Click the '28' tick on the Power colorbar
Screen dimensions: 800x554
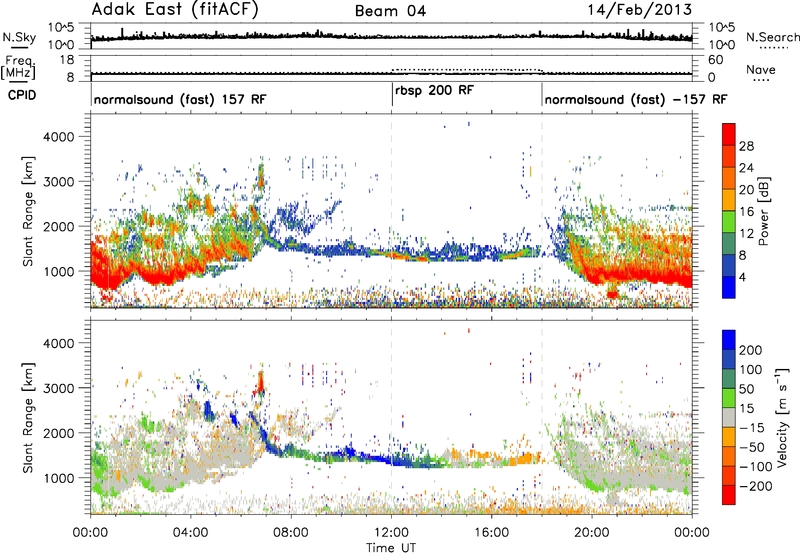[x=746, y=146]
